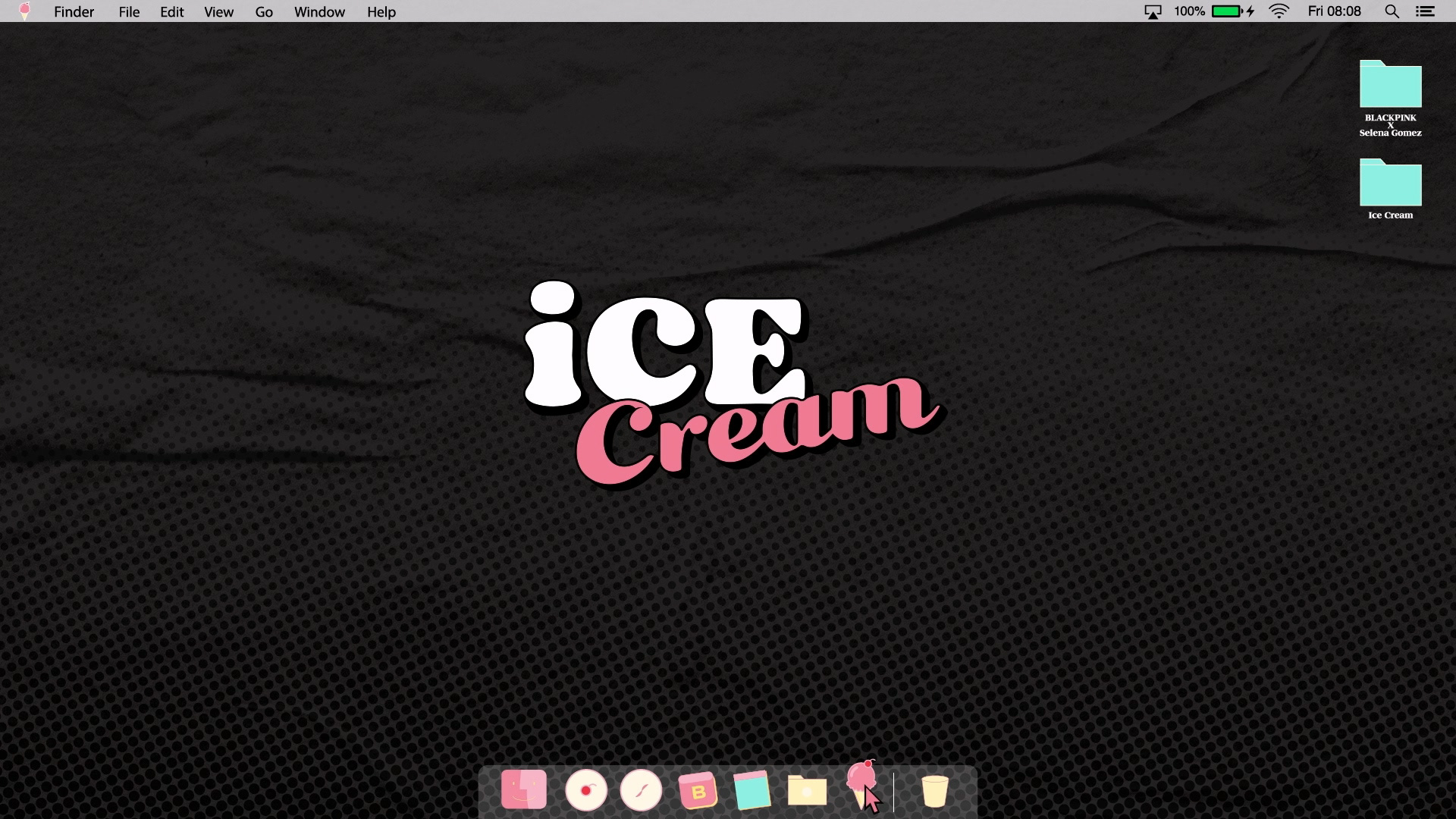The height and width of the screenshot is (819, 1456).
Task: Click the Fri 08:08 clock
Action: point(1335,11)
